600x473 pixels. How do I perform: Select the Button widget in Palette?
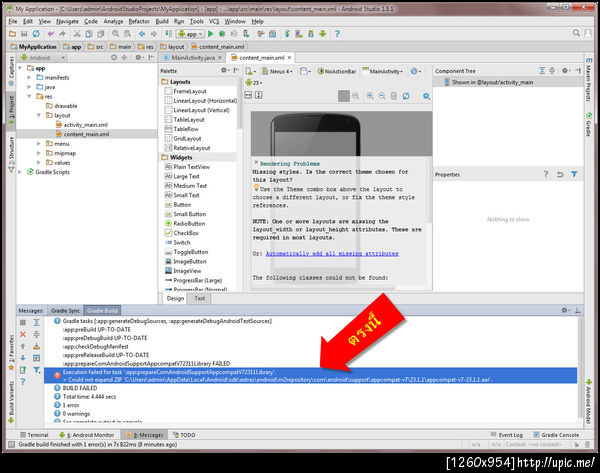tap(178, 205)
